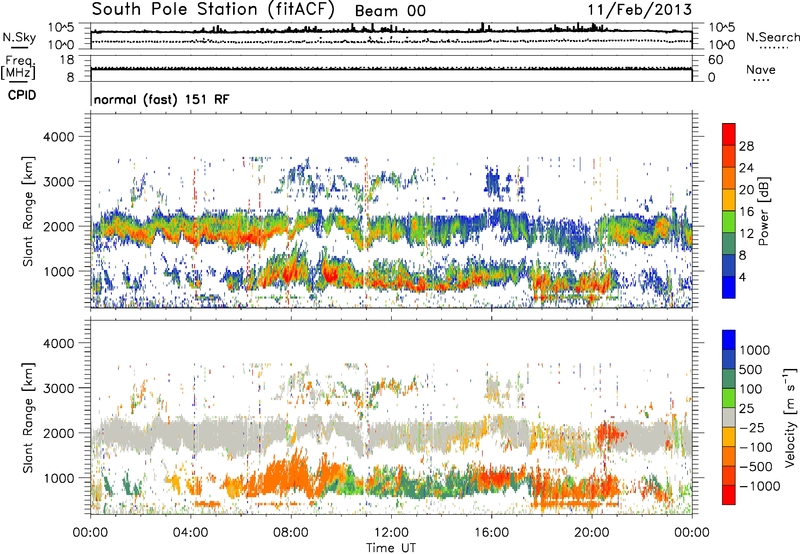Click the '-25' tick on the velocity colorbar
800x554 pixels.
pos(752,427)
